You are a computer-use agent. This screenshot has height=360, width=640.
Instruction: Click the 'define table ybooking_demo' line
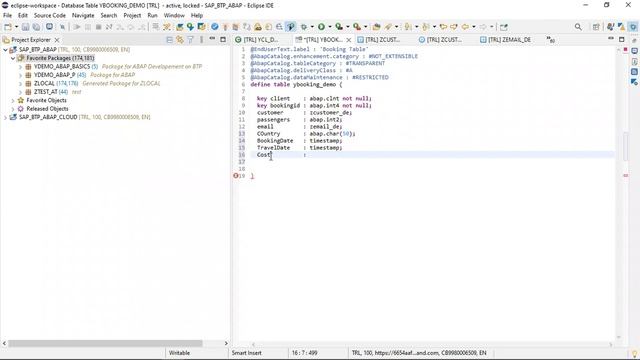coord(296,84)
